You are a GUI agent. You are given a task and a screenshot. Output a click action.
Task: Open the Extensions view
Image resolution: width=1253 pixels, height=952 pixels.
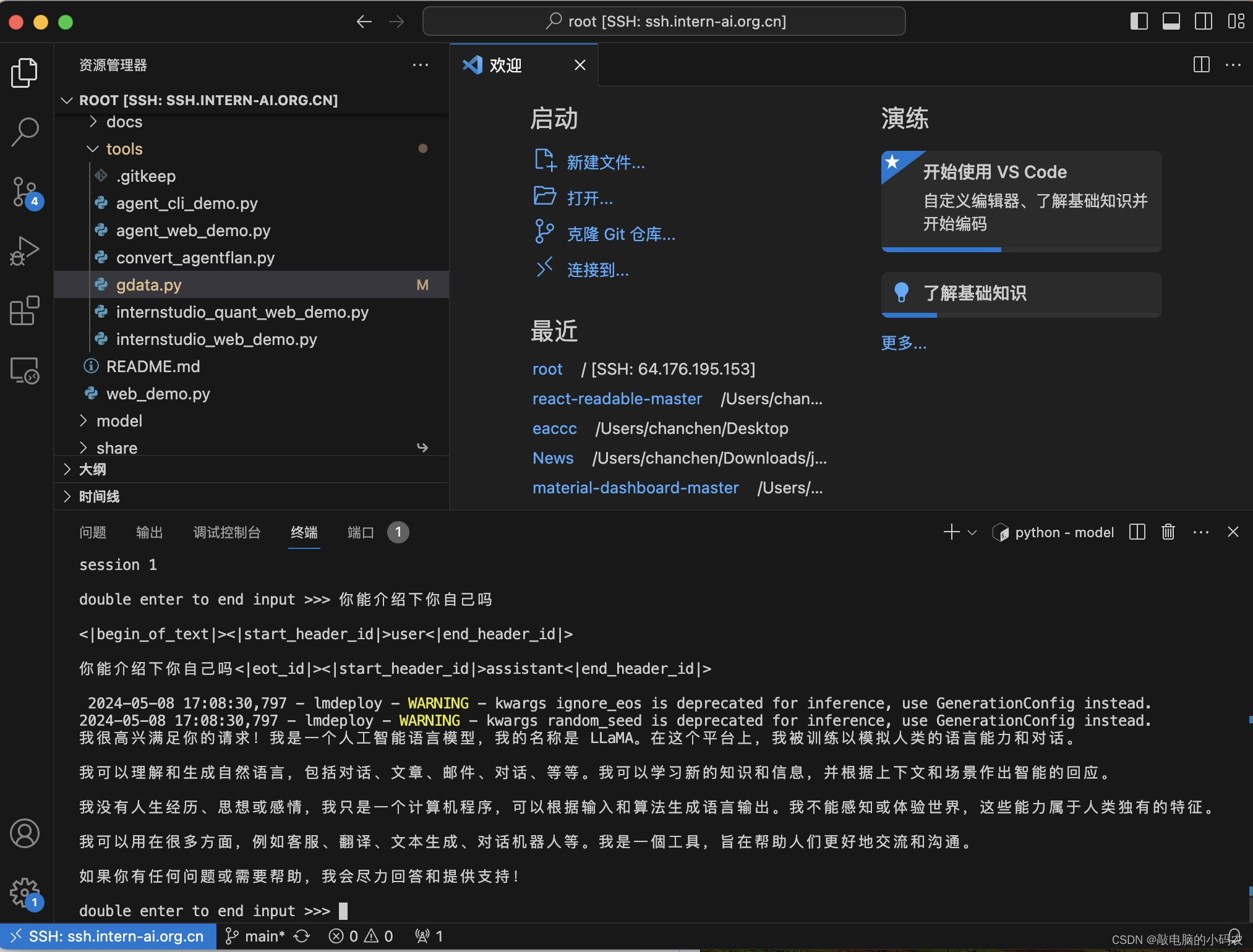(x=25, y=310)
